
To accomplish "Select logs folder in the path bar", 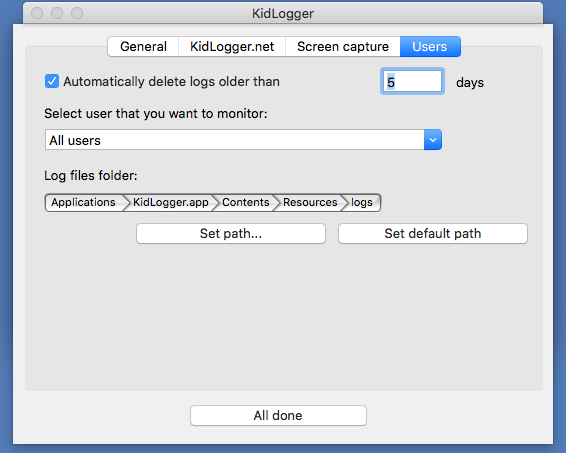I will point(362,202).
